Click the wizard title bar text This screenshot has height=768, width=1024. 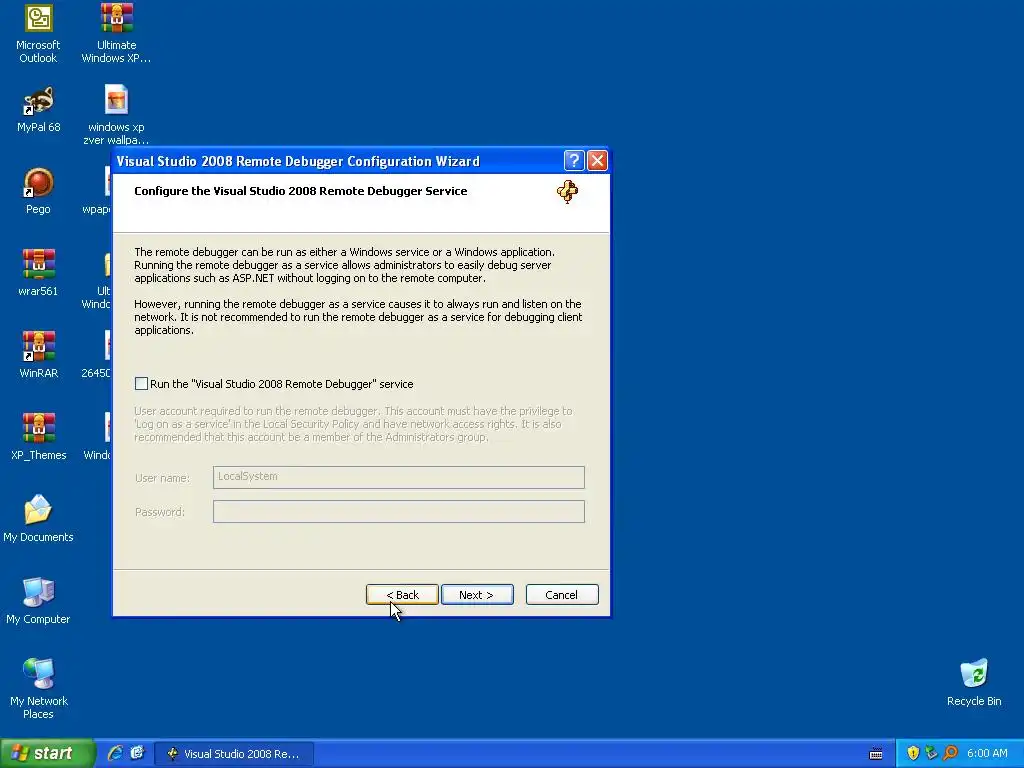pos(298,161)
